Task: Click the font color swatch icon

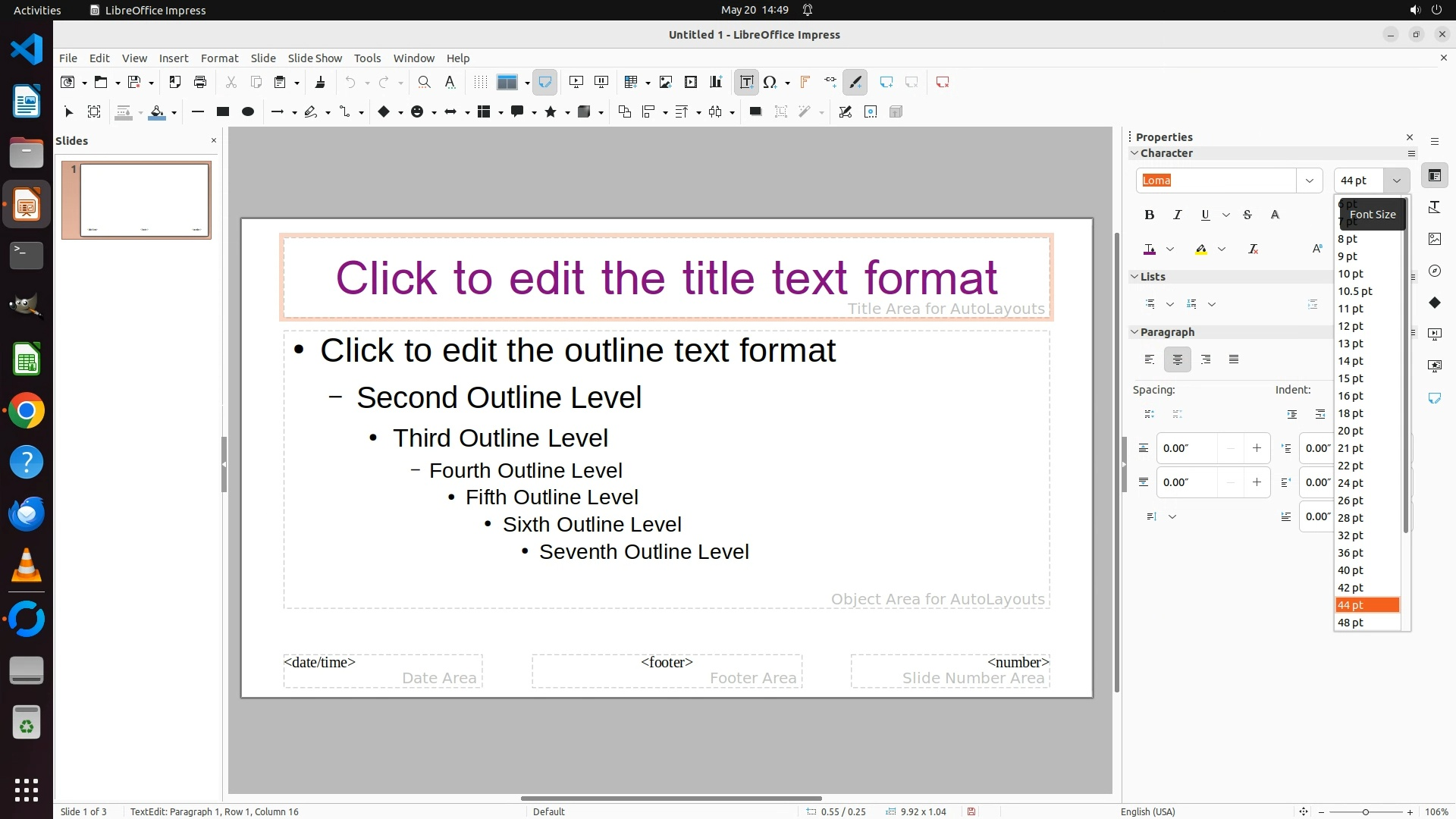Action: click(x=1150, y=249)
